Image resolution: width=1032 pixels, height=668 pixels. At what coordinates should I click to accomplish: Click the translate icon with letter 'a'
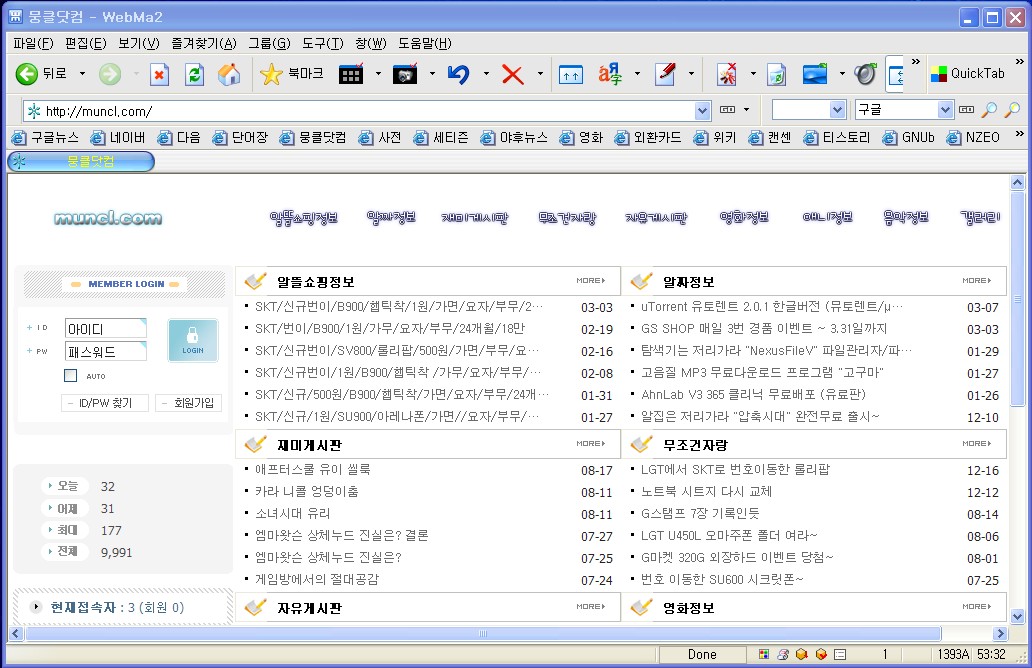(x=609, y=74)
